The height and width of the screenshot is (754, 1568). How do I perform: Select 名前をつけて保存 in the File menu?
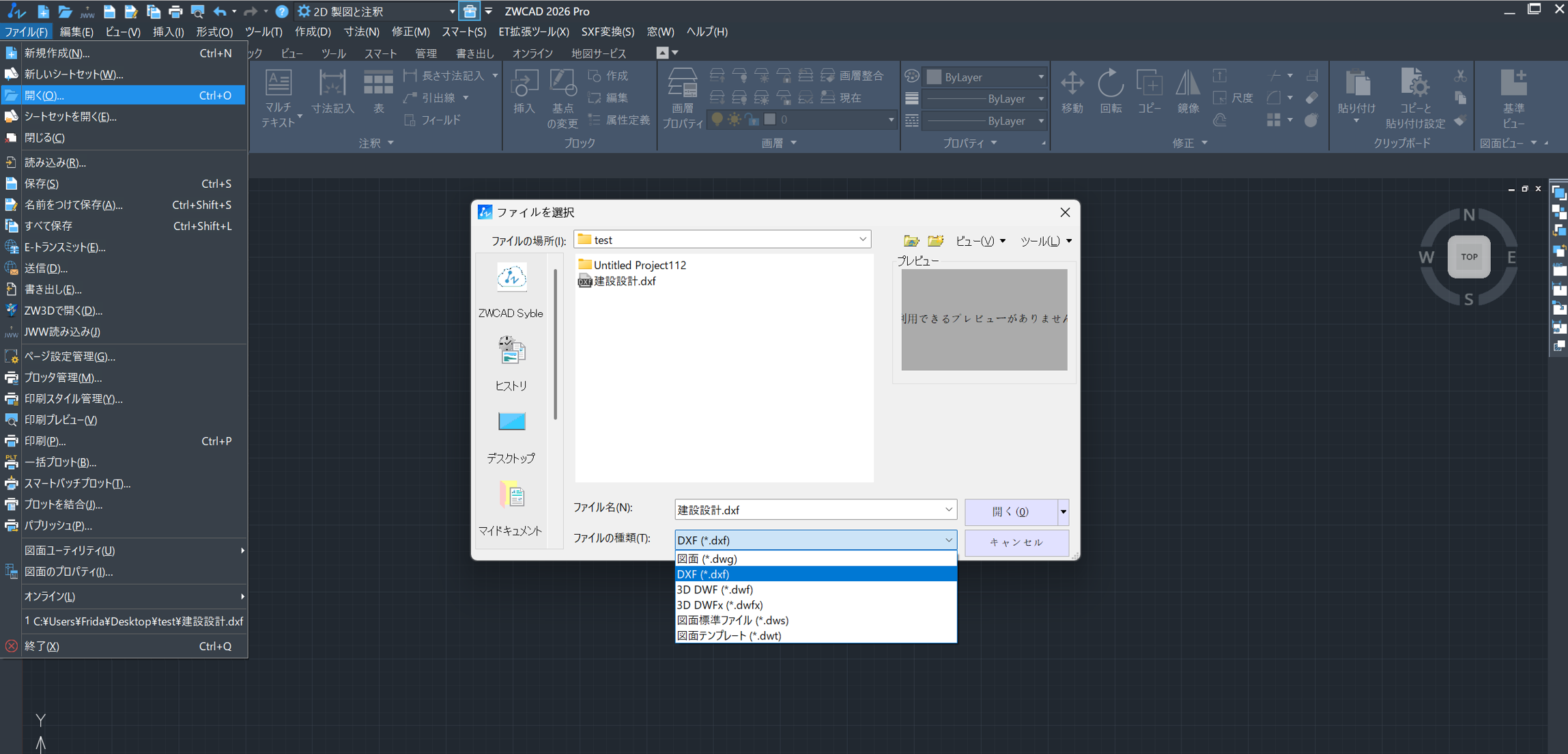click(x=73, y=205)
